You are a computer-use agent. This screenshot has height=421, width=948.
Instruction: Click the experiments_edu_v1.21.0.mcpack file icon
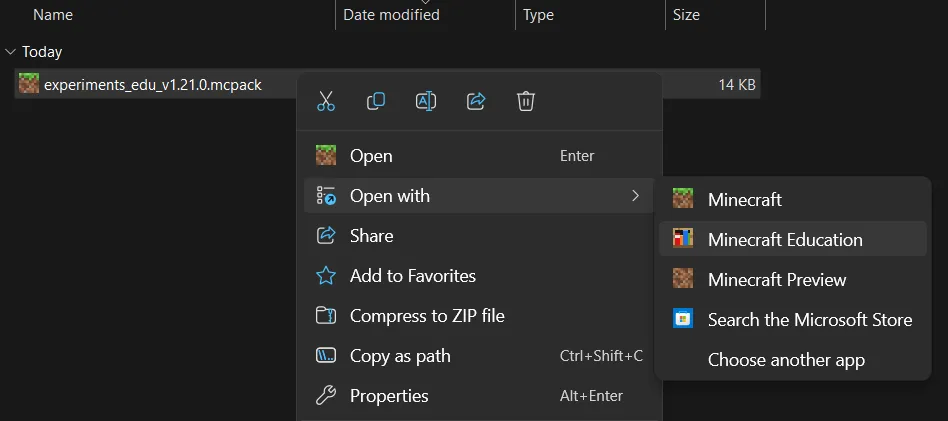(28, 83)
